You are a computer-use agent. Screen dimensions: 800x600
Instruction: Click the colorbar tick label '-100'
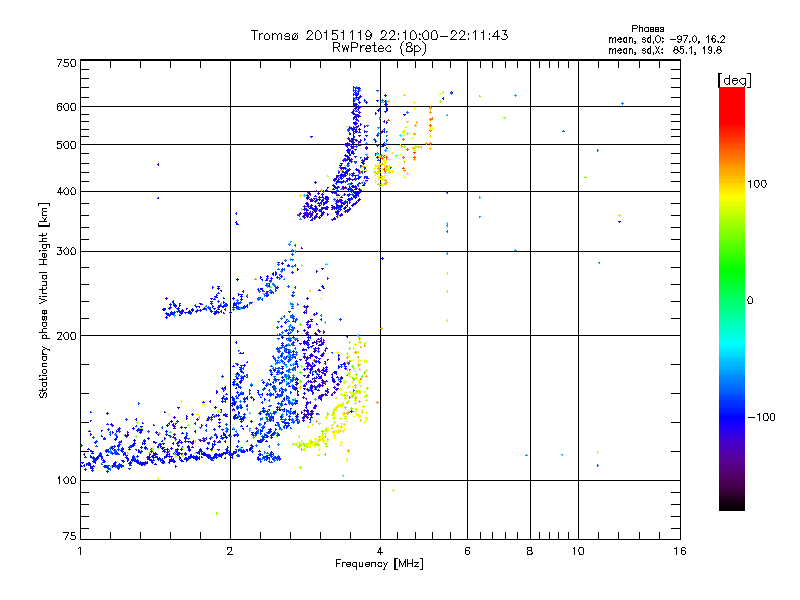[761, 417]
